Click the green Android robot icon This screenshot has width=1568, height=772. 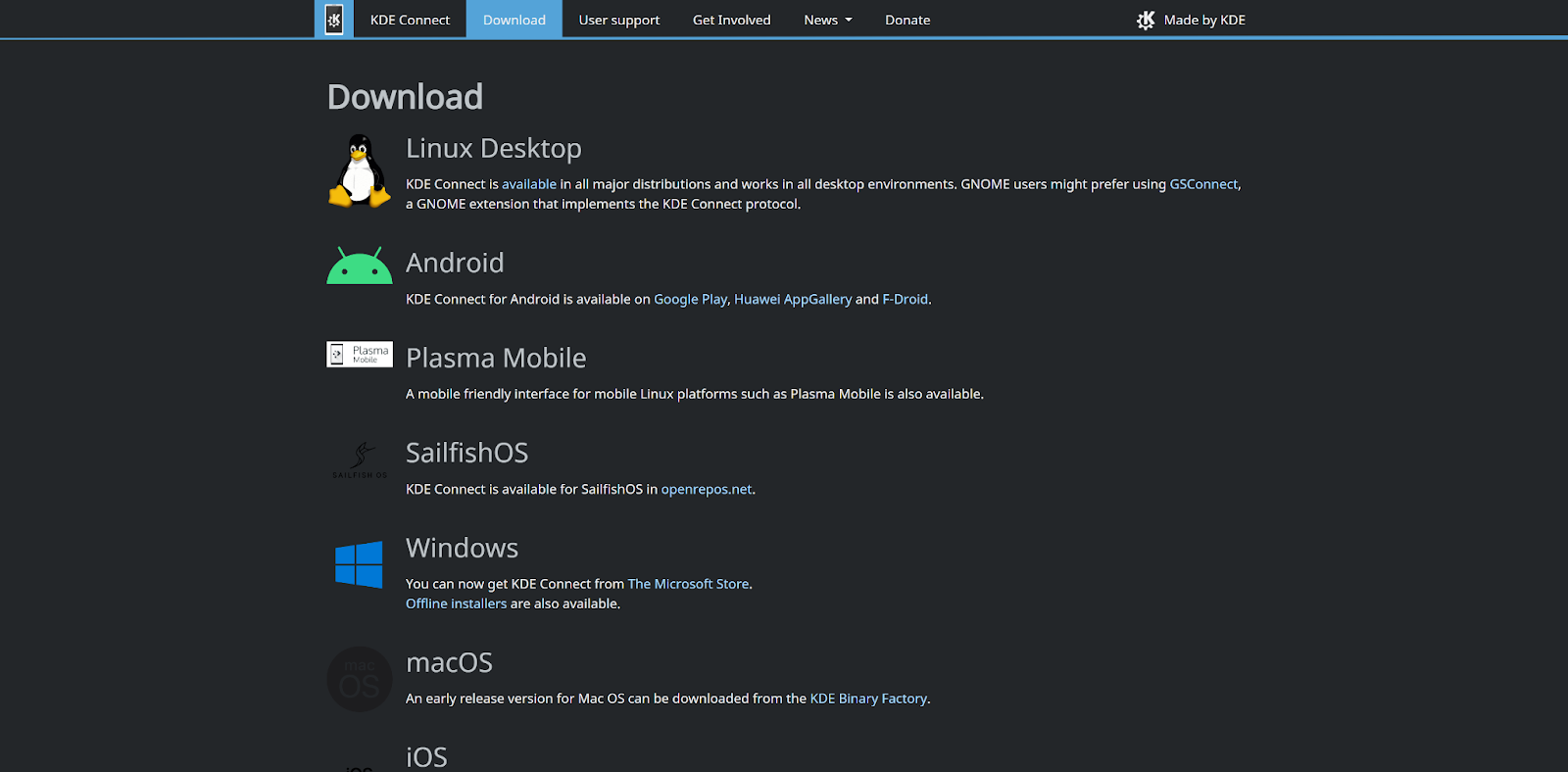pos(360,265)
